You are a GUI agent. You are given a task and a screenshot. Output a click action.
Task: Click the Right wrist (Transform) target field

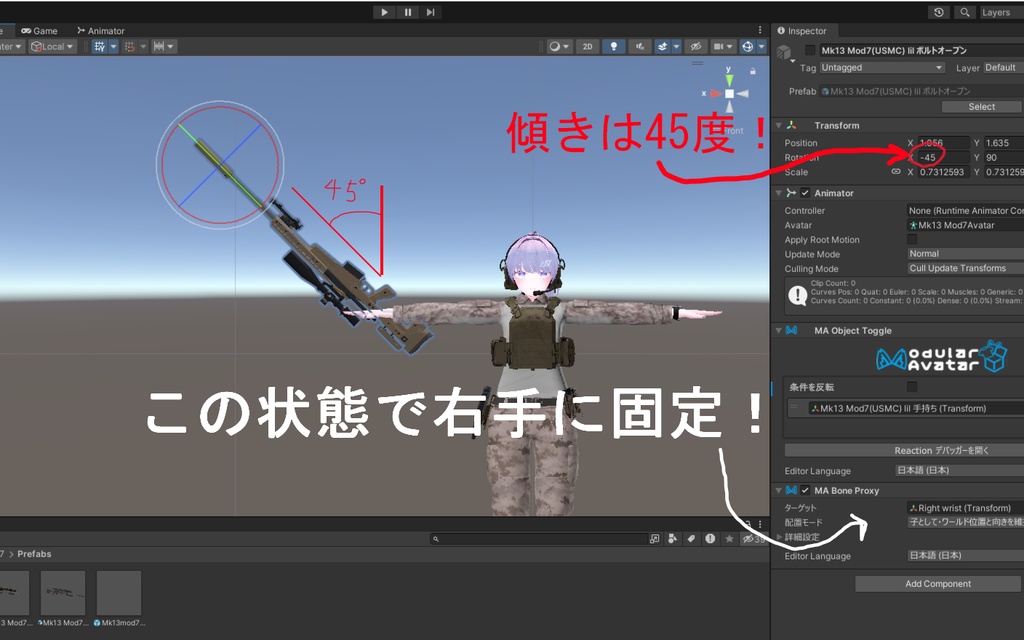pos(965,507)
